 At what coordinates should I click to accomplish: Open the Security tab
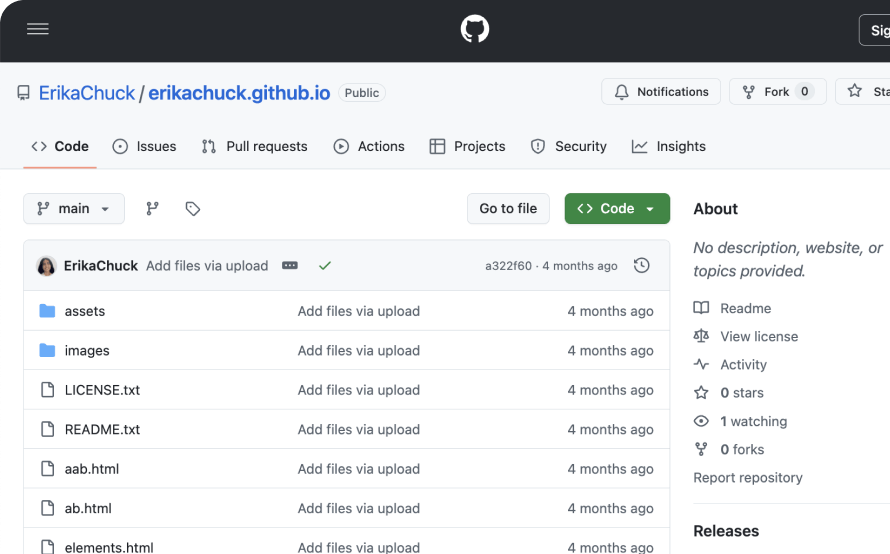tap(568, 146)
